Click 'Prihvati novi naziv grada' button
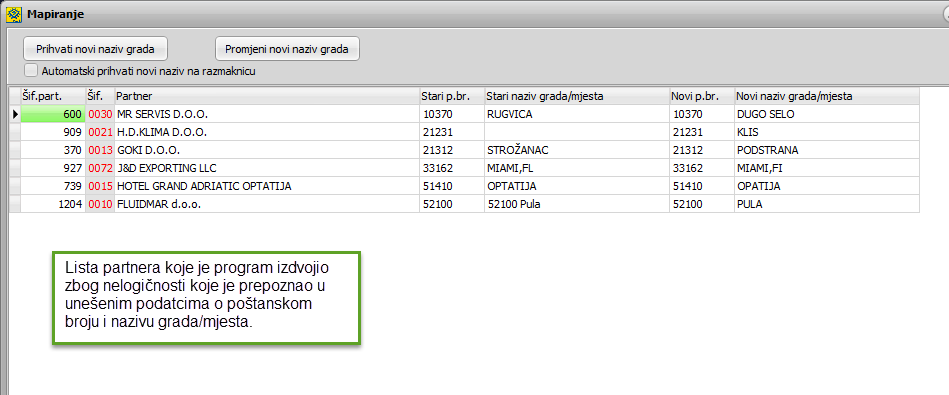The width and height of the screenshot is (949, 395). 95,49
